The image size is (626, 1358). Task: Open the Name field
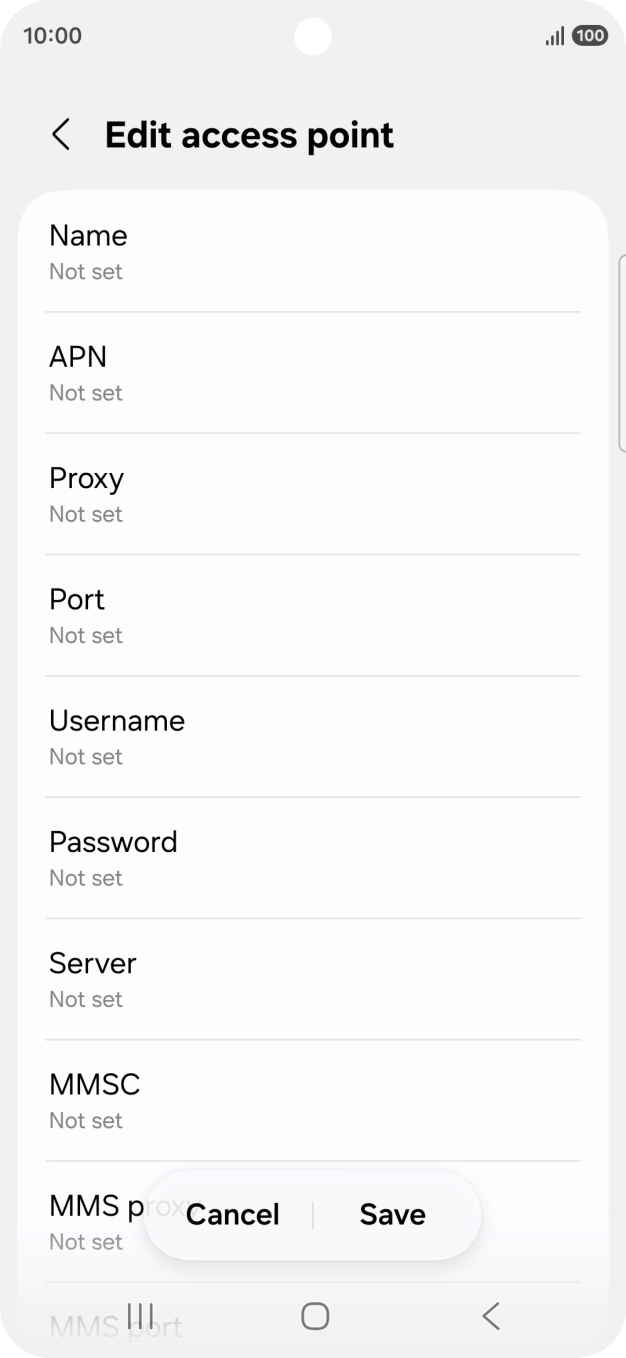pos(313,252)
